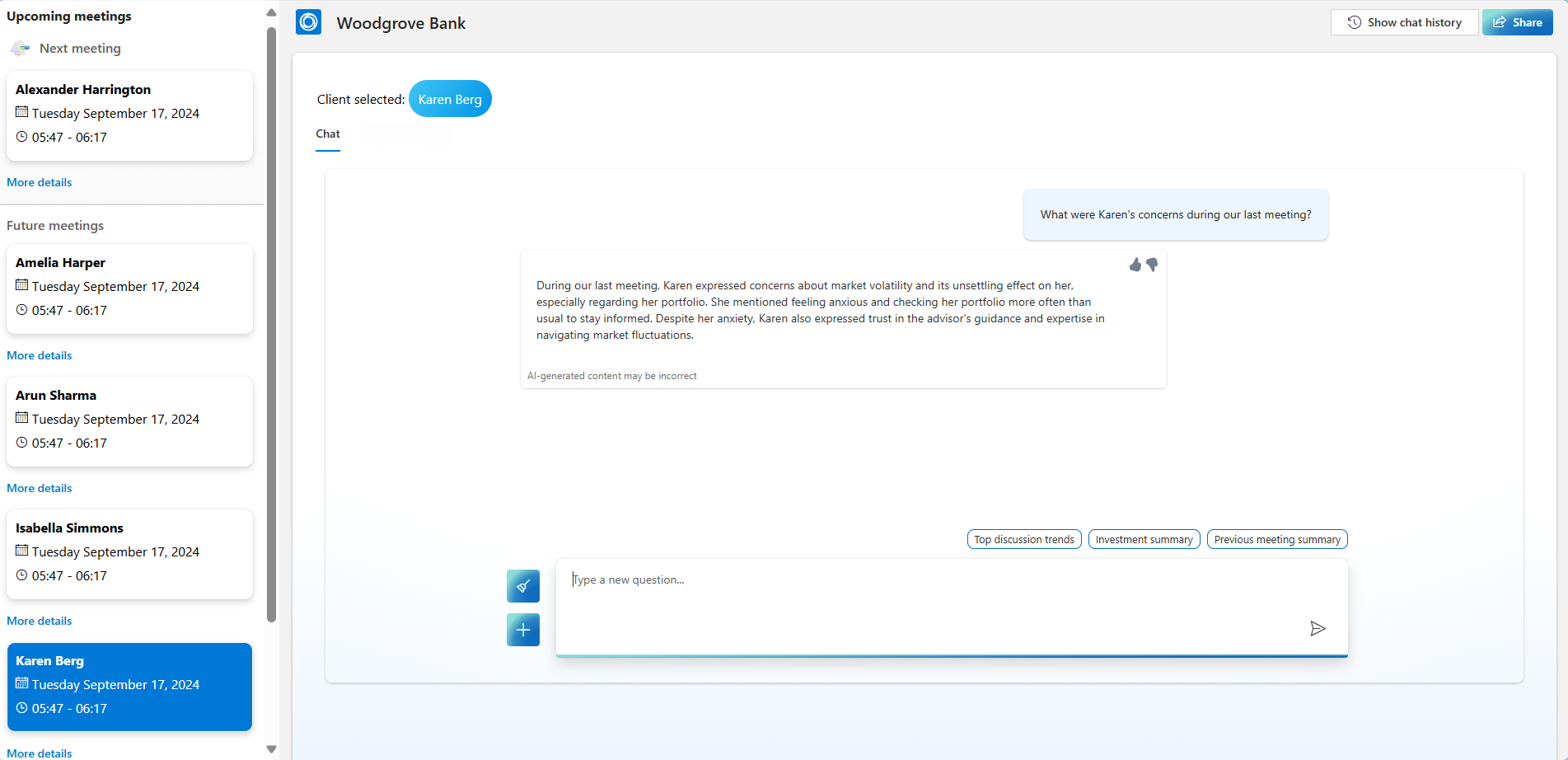
Task: Click the Upcoming meetings heading
Action: [x=69, y=16]
